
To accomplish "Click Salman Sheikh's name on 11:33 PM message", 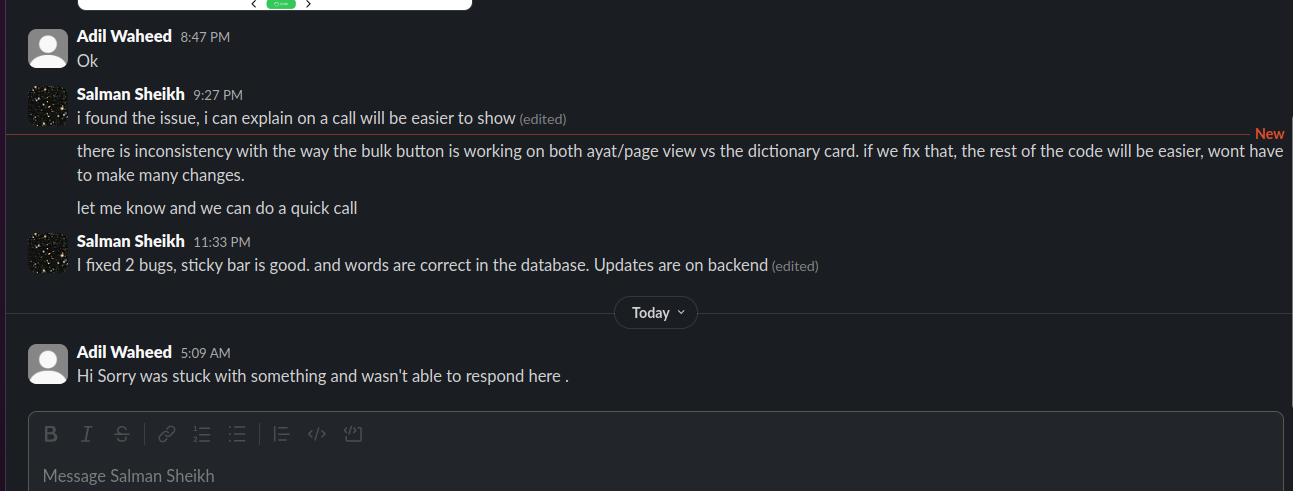I will click(x=130, y=241).
